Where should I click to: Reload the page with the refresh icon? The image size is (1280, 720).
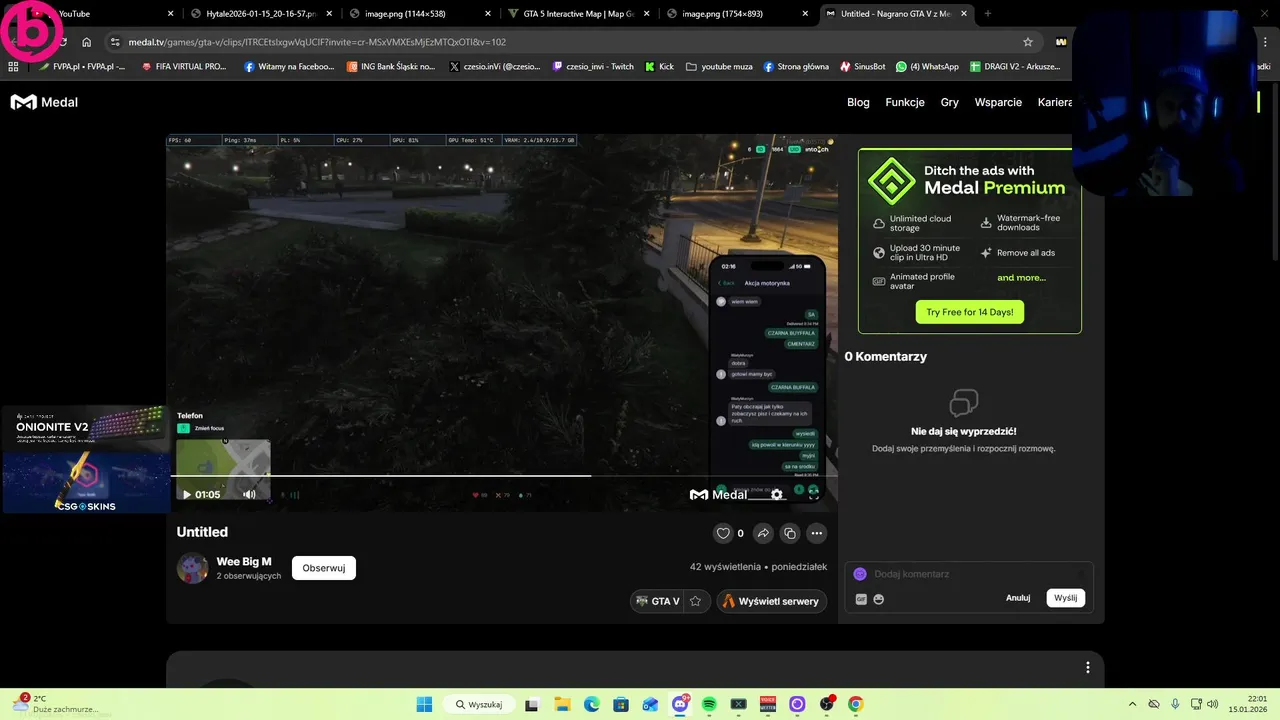point(62,42)
